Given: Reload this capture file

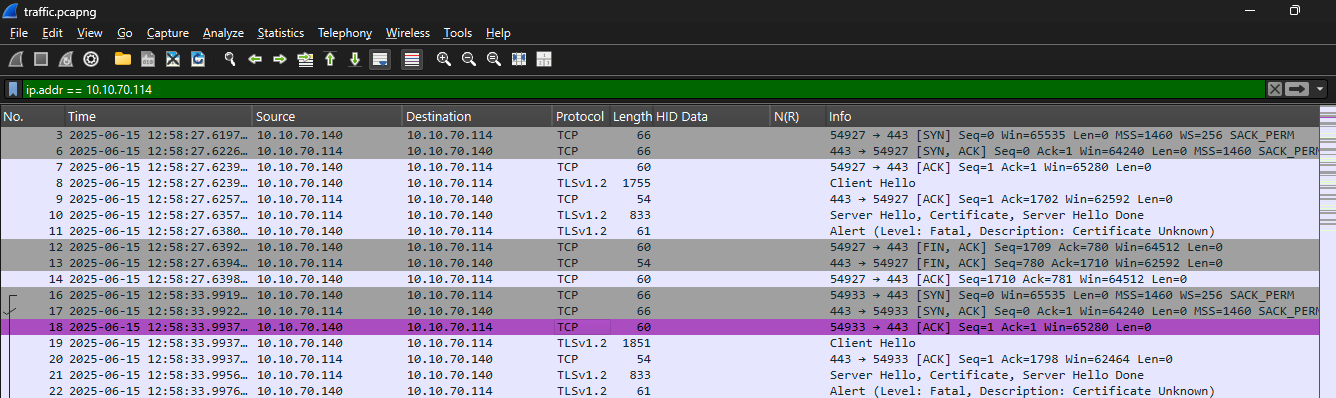Looking at the screenshot, I should click(198, 60).
